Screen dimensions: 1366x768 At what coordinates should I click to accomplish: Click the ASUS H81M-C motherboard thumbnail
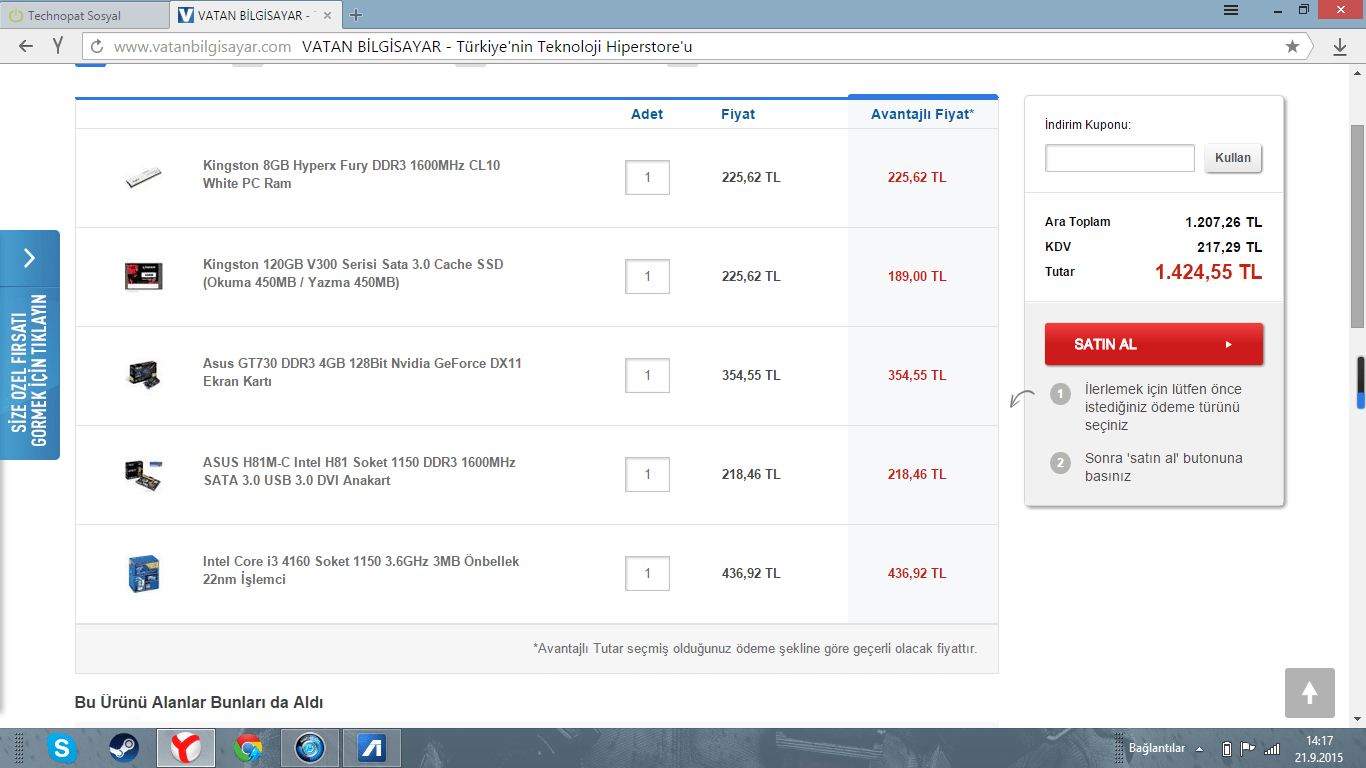tap(143, 474)
